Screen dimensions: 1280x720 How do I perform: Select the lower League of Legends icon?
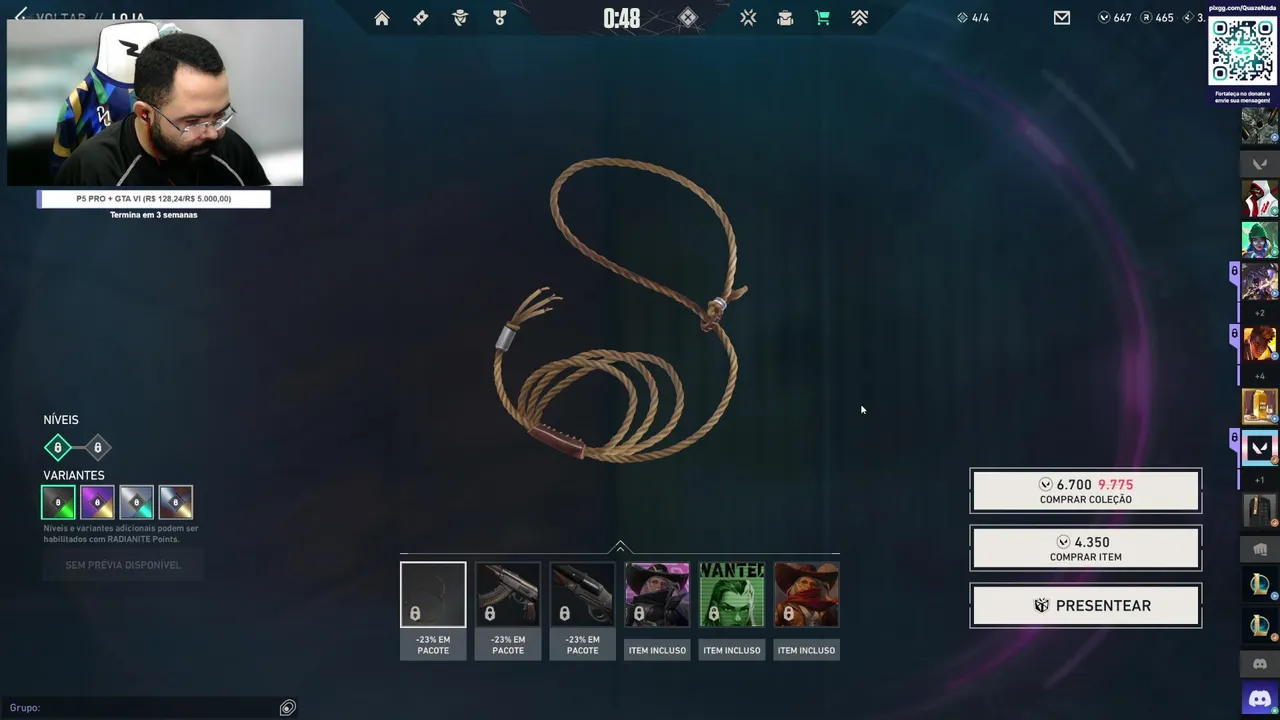(1260, 627)
